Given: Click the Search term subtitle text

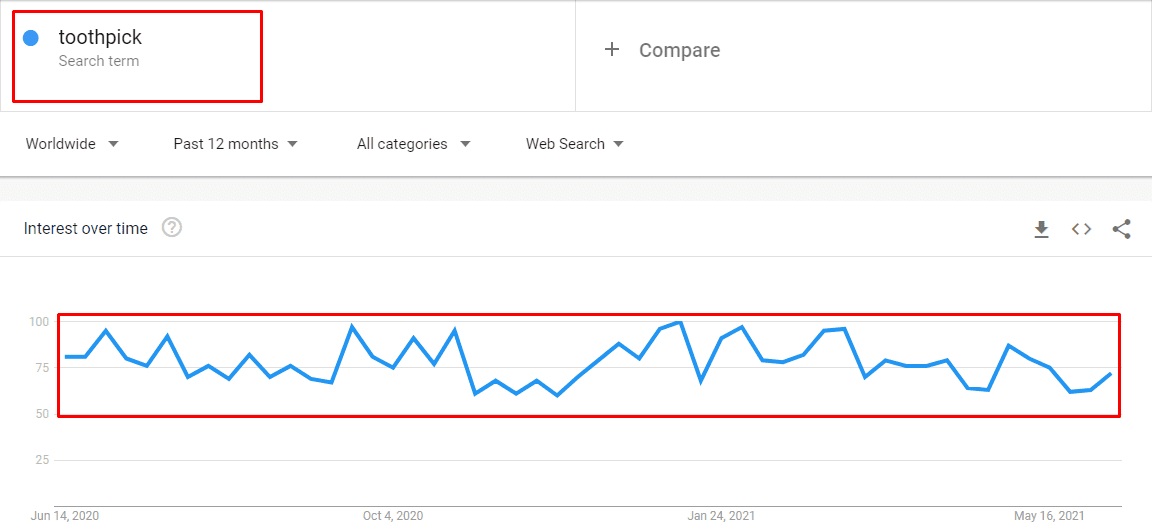Looking at the screenshot, I should (x=98, y=61).
